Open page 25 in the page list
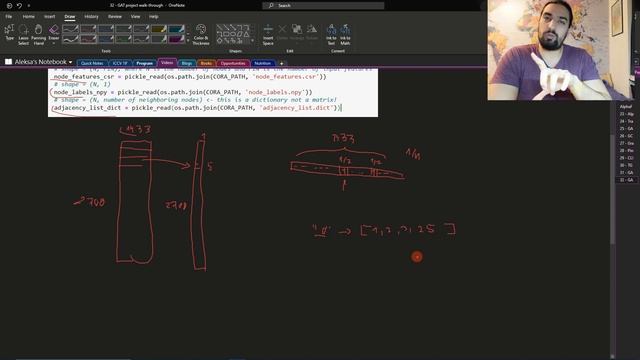The height and width of the screenshot is (360, 640). (627, 129)
